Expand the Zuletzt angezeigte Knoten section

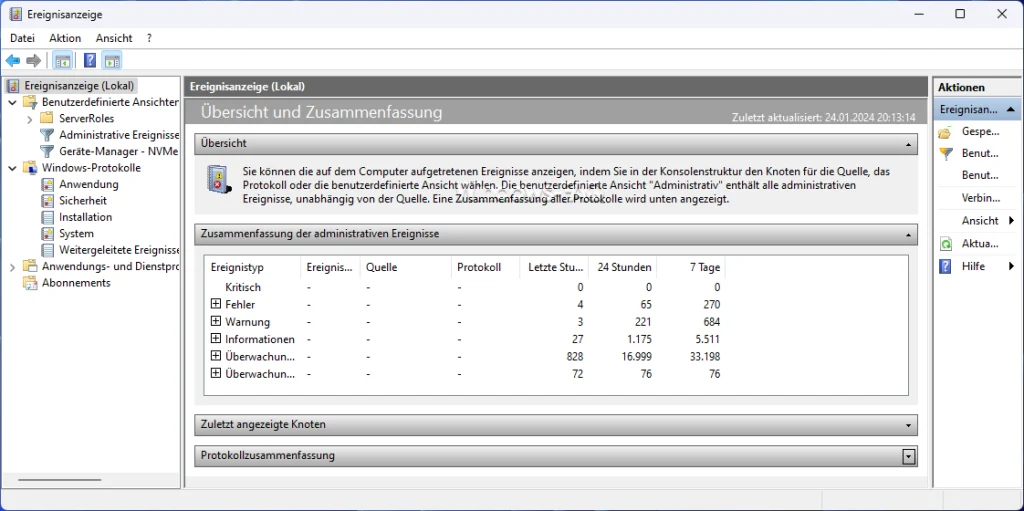click(908, 425)
